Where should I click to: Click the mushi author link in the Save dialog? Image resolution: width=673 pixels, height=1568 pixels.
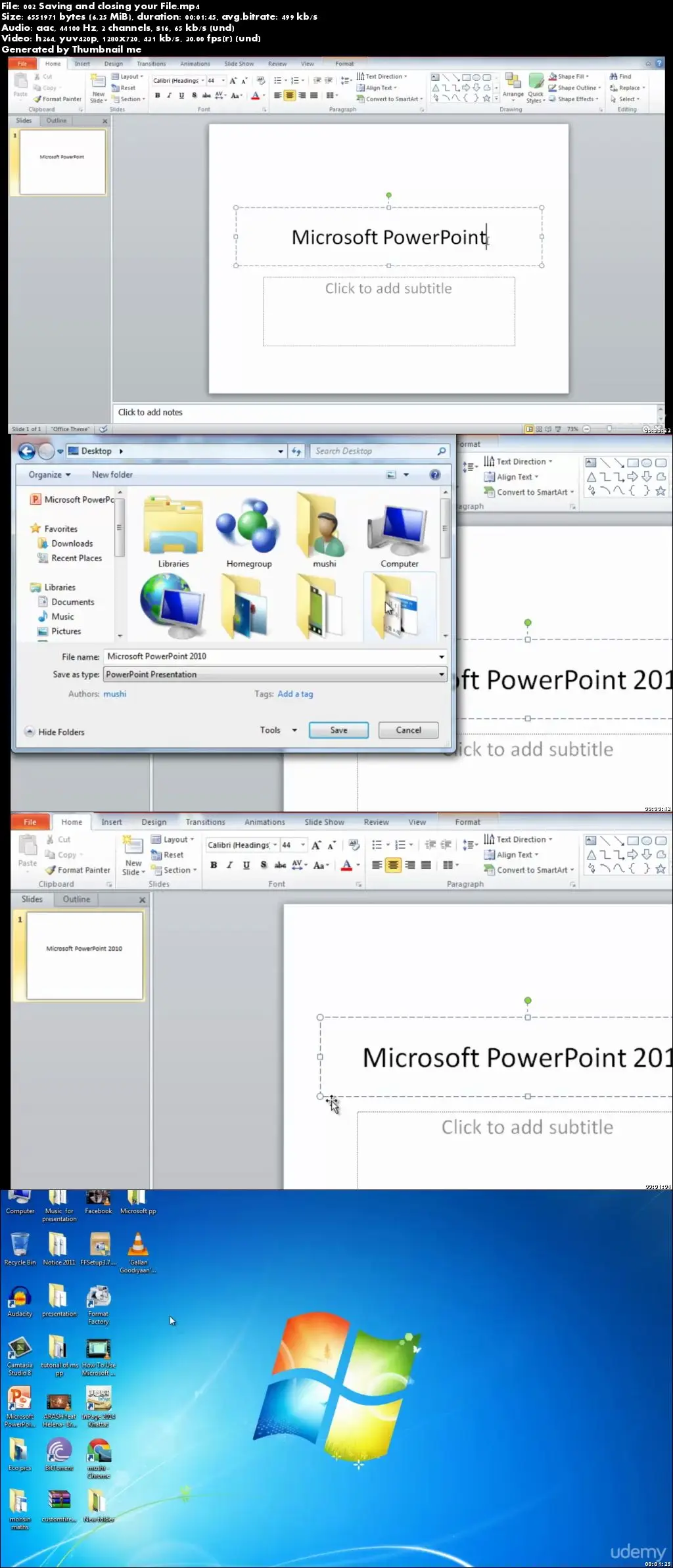pyautogui.click(x=114, y=694)
